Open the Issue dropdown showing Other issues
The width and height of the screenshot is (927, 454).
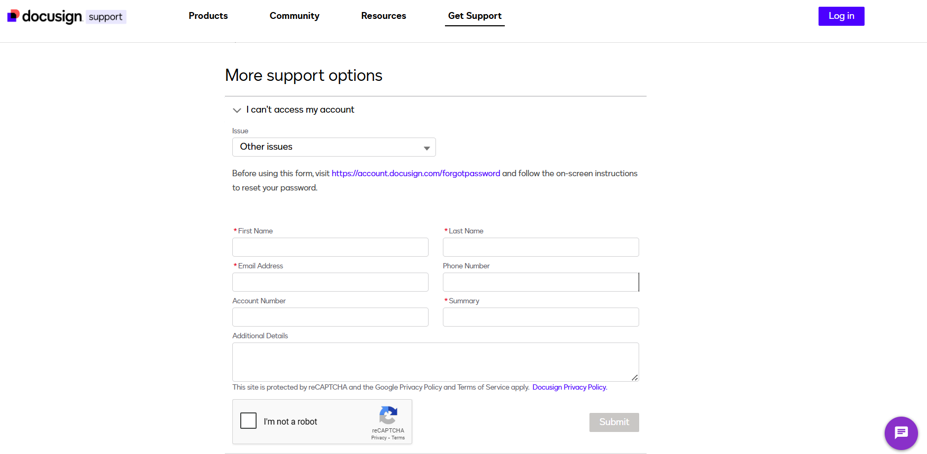334,147
